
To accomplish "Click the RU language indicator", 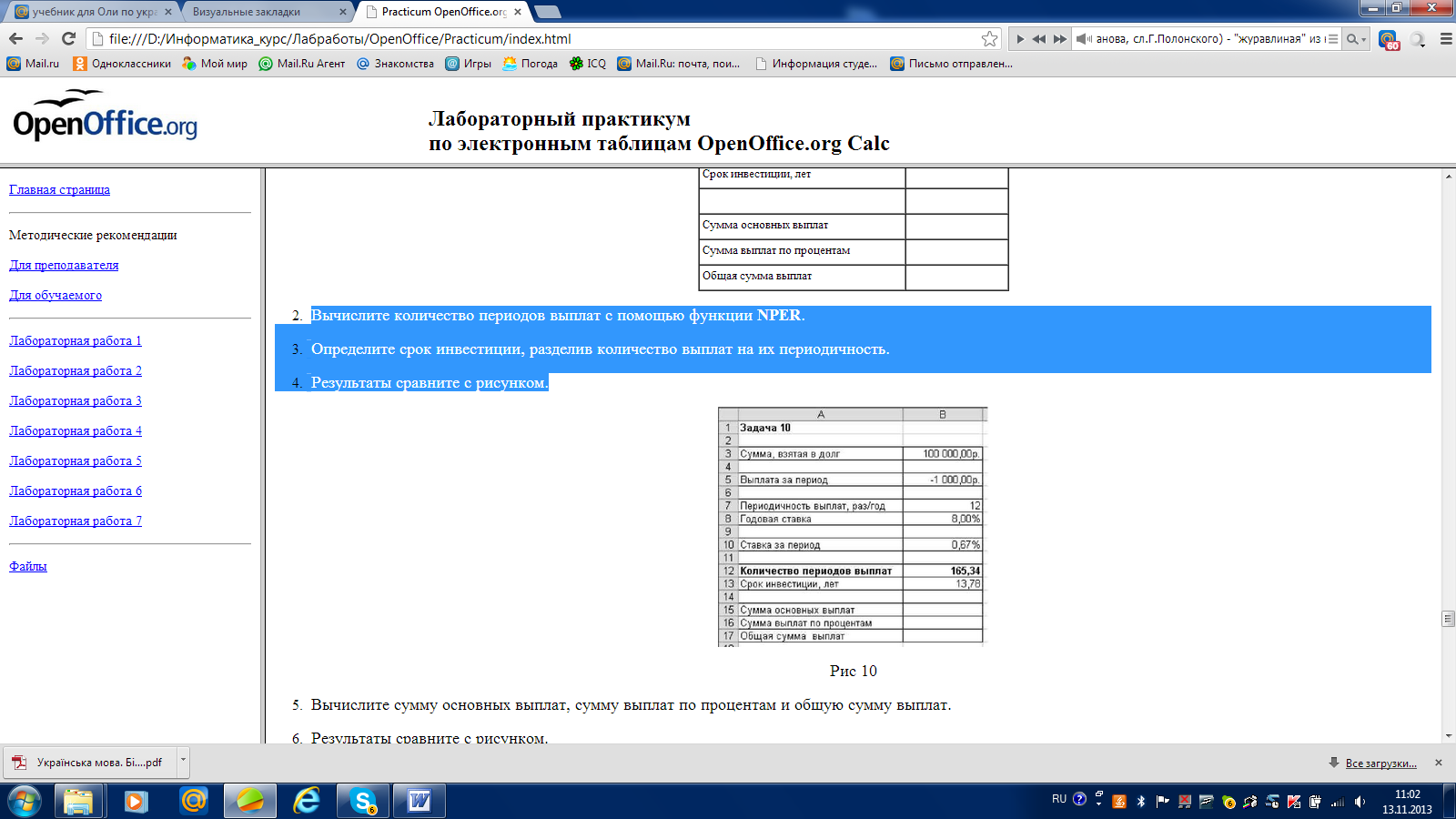I will click(x=1059, y=799).
